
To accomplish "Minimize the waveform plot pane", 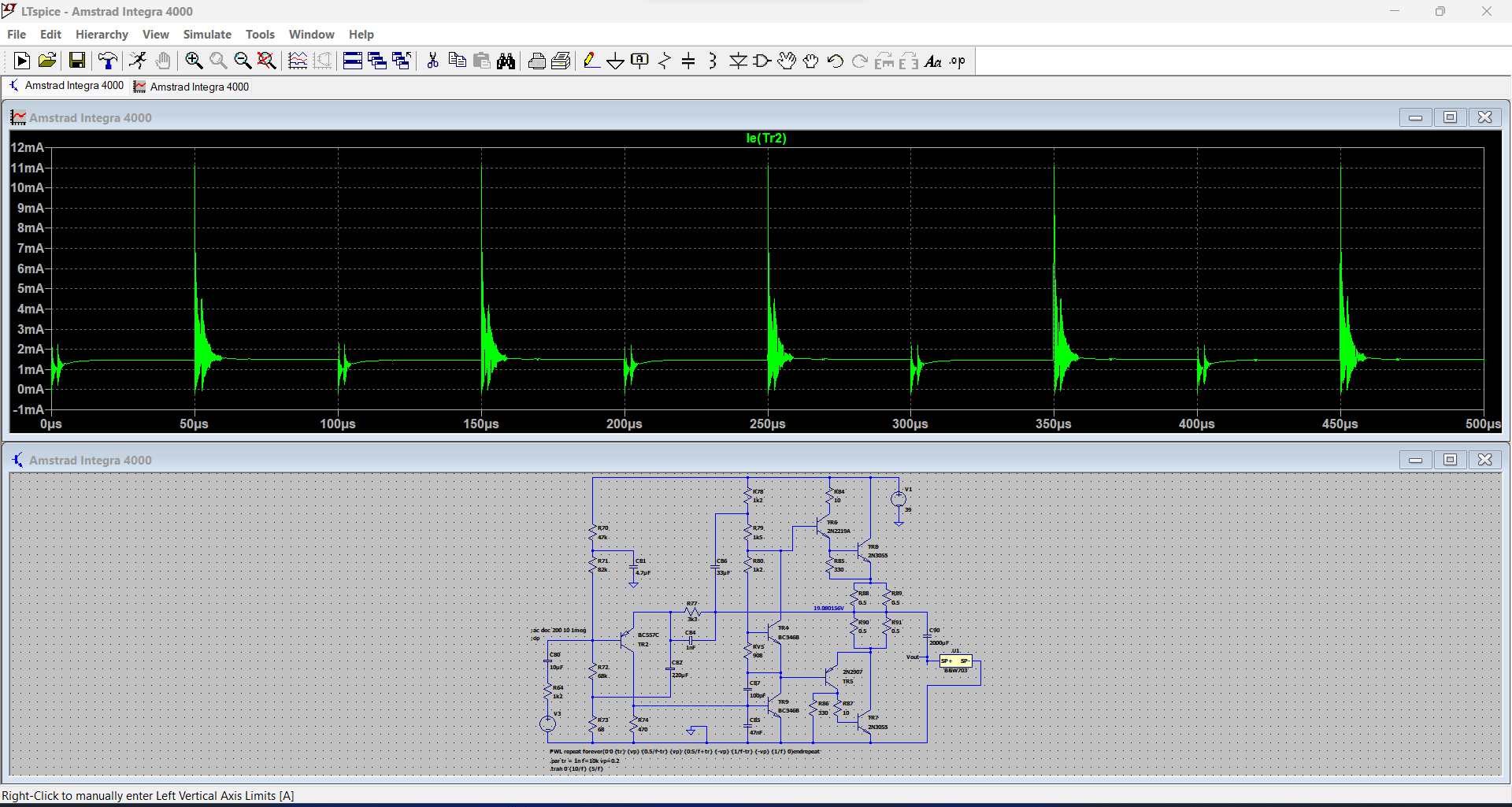I will (x=1415, y=117).
